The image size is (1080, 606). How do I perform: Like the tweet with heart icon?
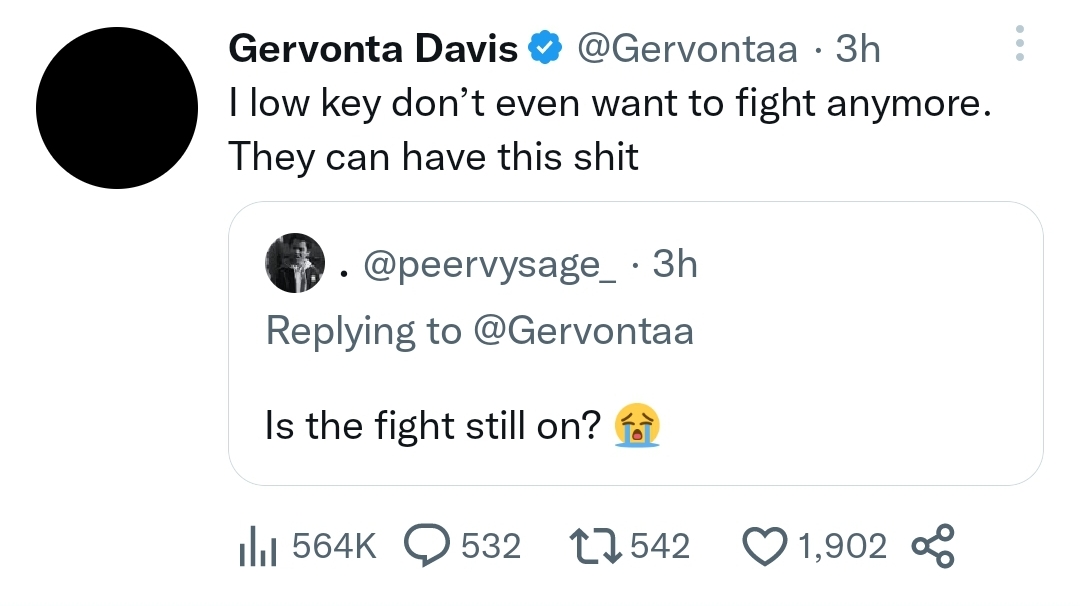[765, 546]
